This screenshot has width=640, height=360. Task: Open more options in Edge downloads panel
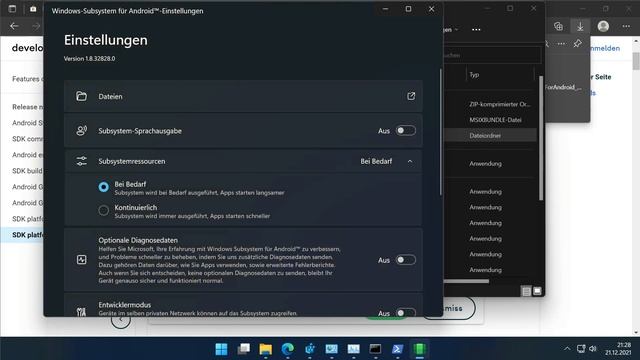562,43
